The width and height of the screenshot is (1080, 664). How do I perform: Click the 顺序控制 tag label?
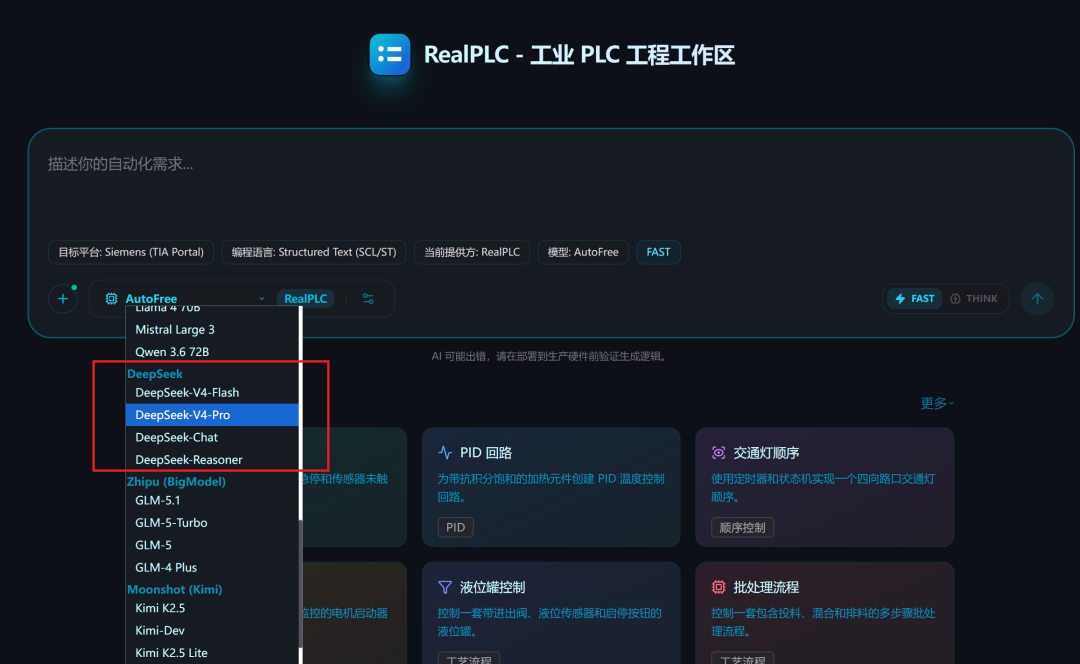point(742,528)
